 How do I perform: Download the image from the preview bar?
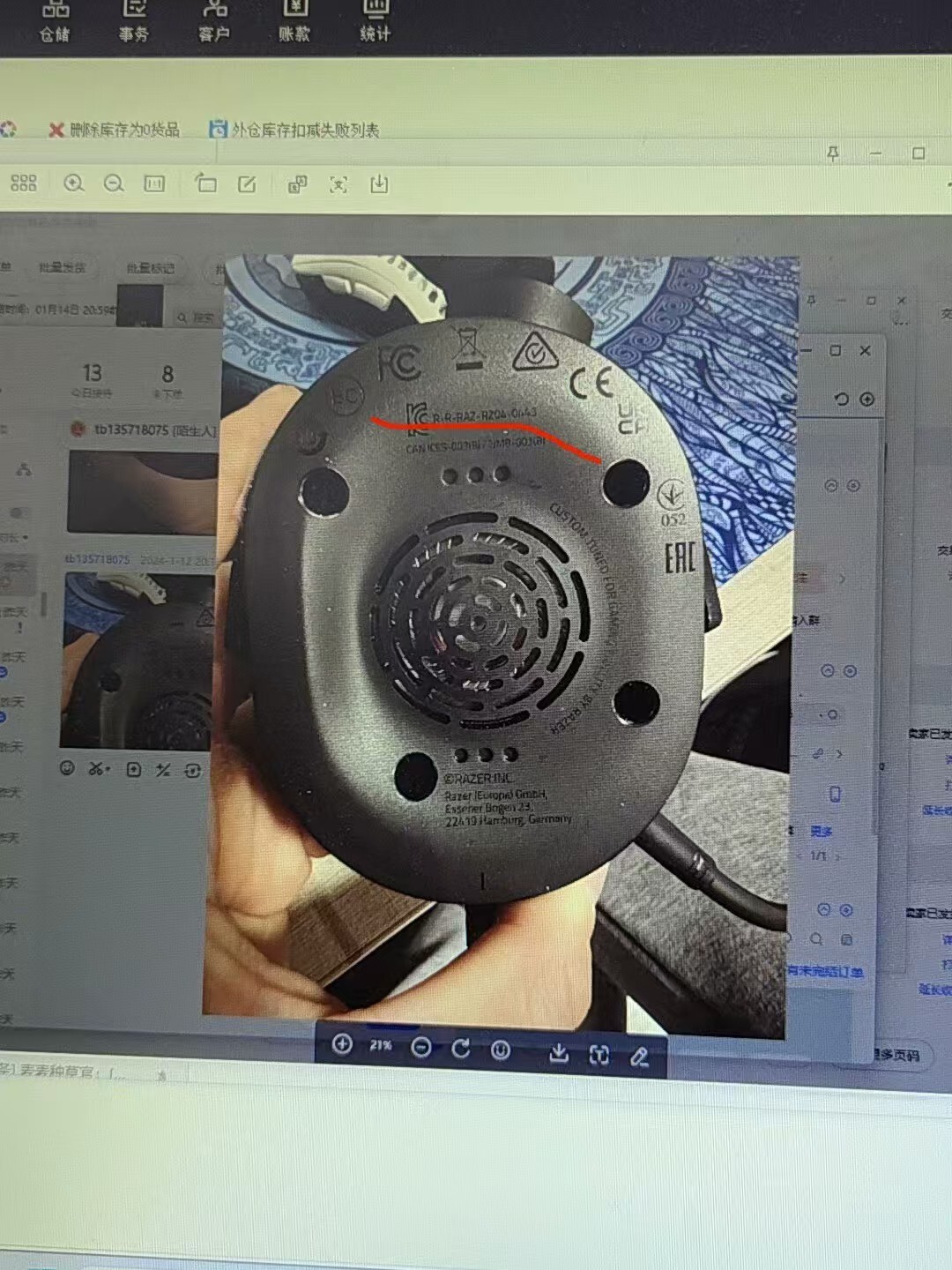click(x=559, y=1053)
